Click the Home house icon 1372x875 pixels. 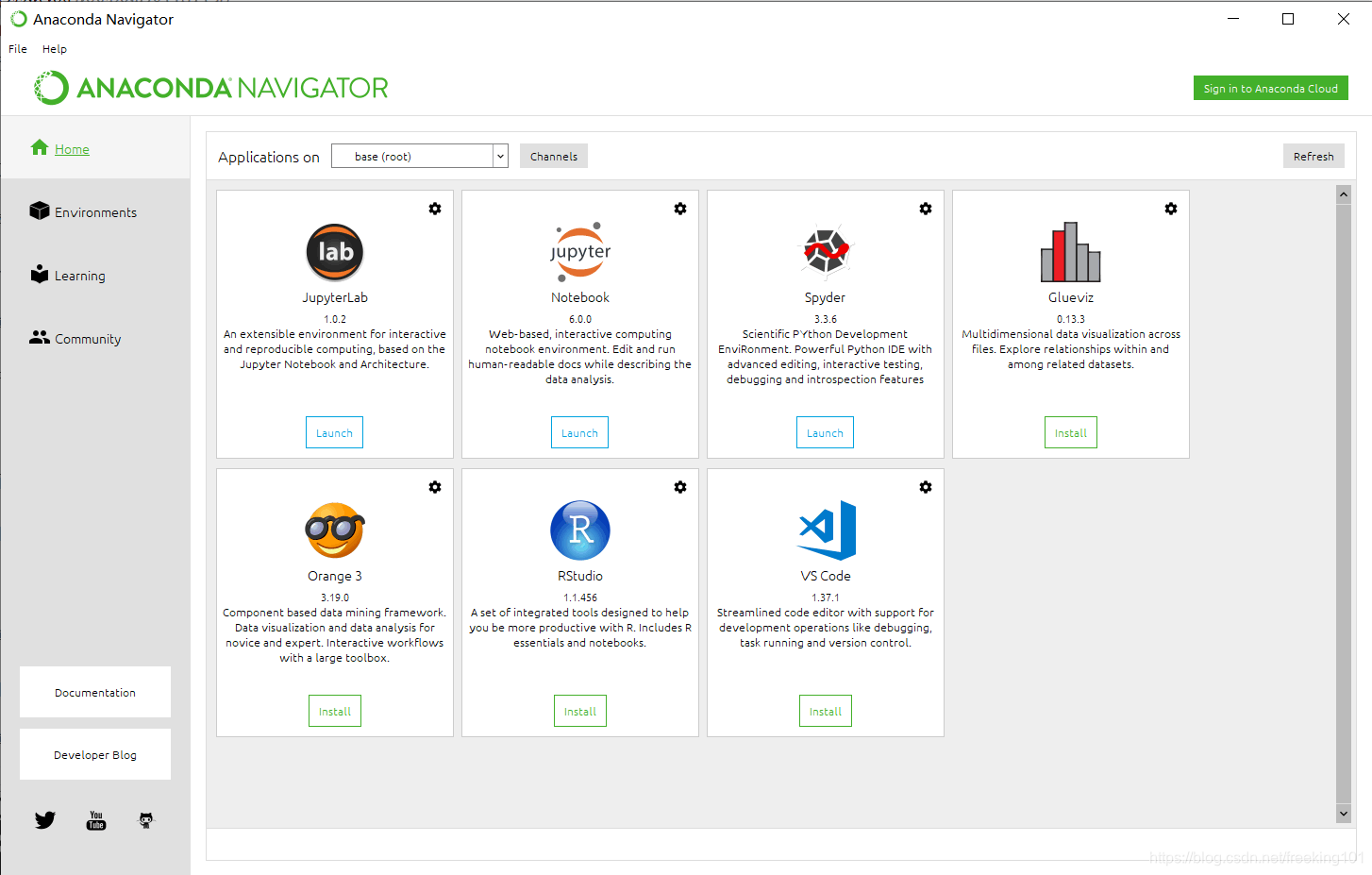[40, 147]
